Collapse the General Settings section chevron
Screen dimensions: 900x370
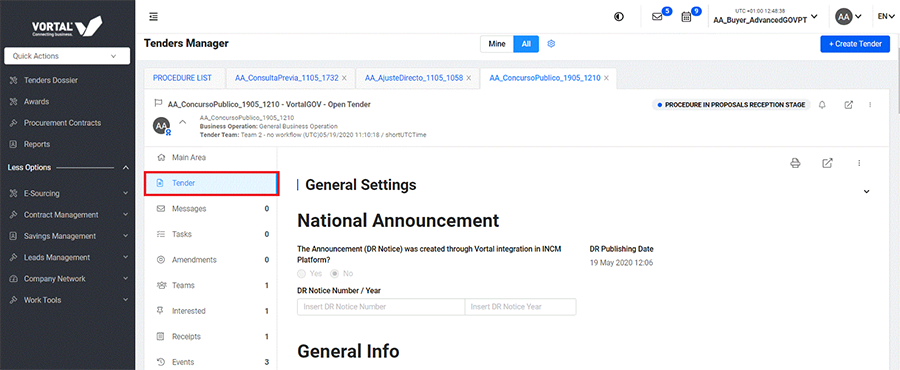867,192
